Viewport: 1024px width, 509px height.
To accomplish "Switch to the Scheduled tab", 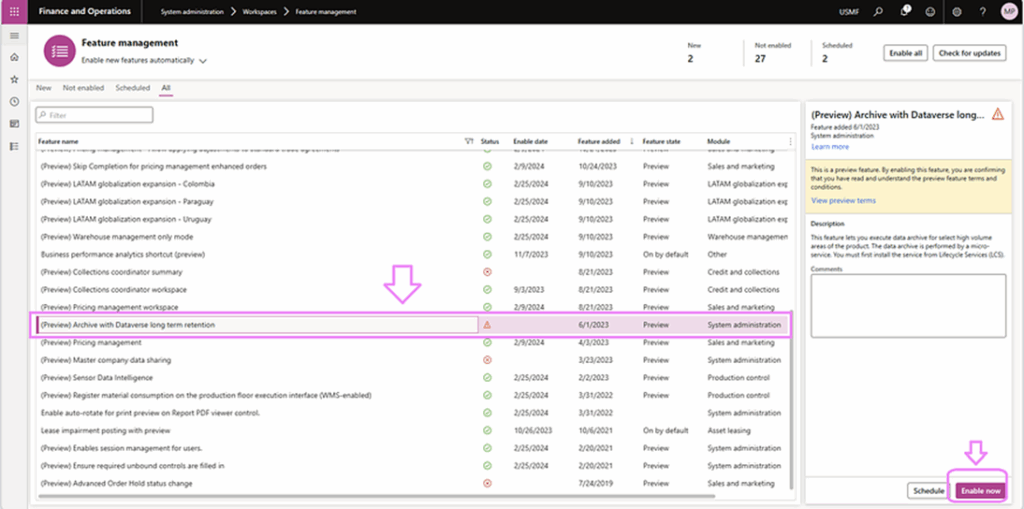I will click(x=132, y=88).
